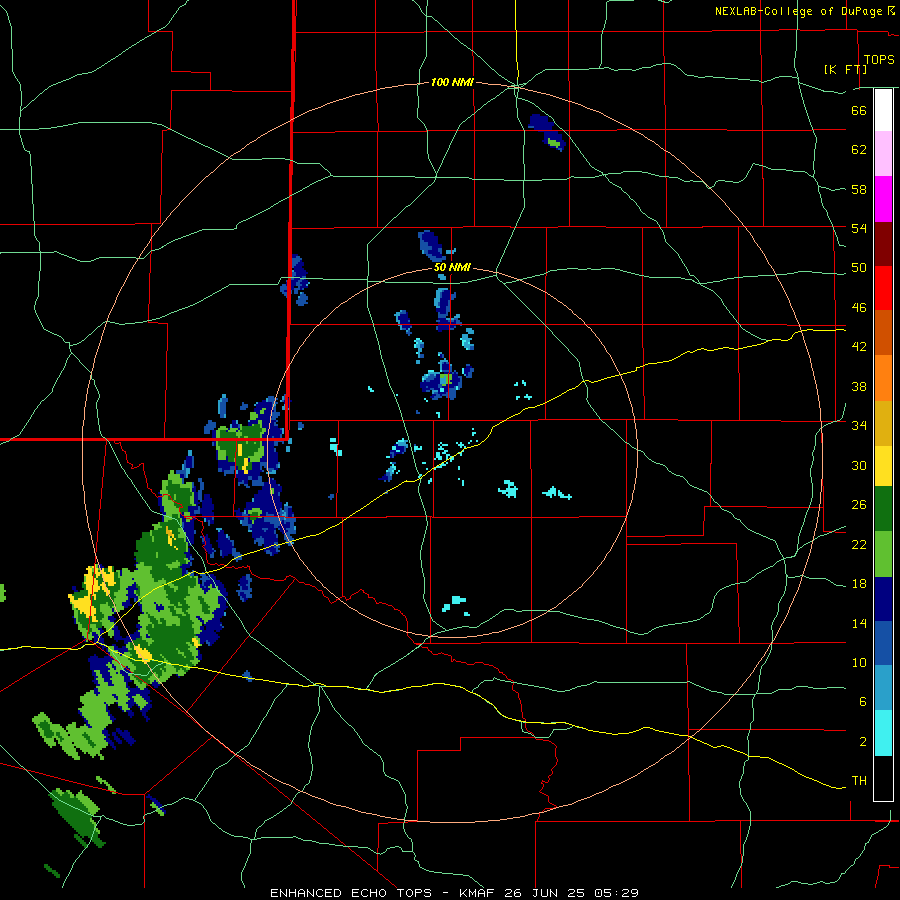Image resolution: width=900 pixels, height=900 pixels.
Task: Click the 50 NMI range ring label
Action: [452, 267]
